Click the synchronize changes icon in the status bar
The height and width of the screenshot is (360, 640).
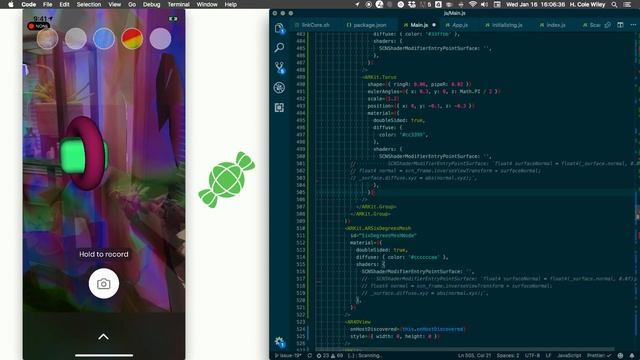pyautogui.click(x=310, y=356)
